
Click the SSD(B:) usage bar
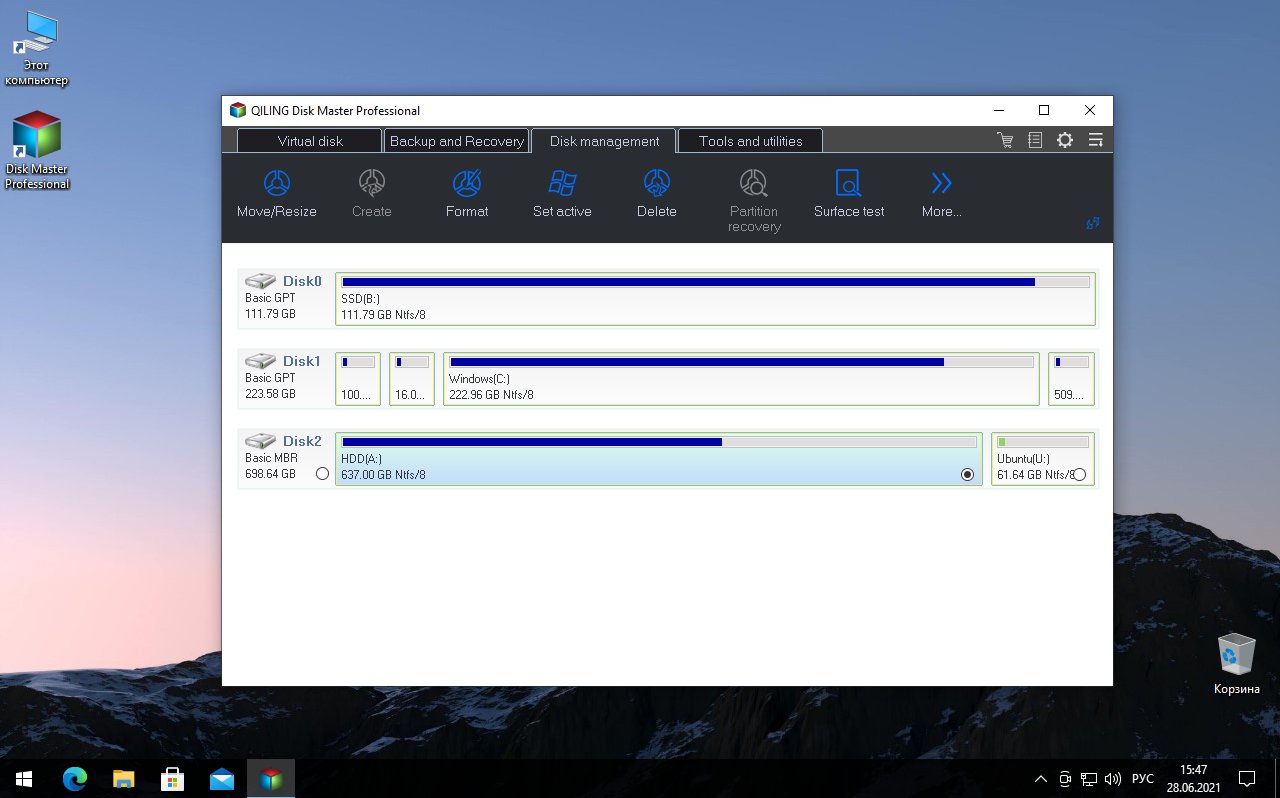(x=716, y=282)
